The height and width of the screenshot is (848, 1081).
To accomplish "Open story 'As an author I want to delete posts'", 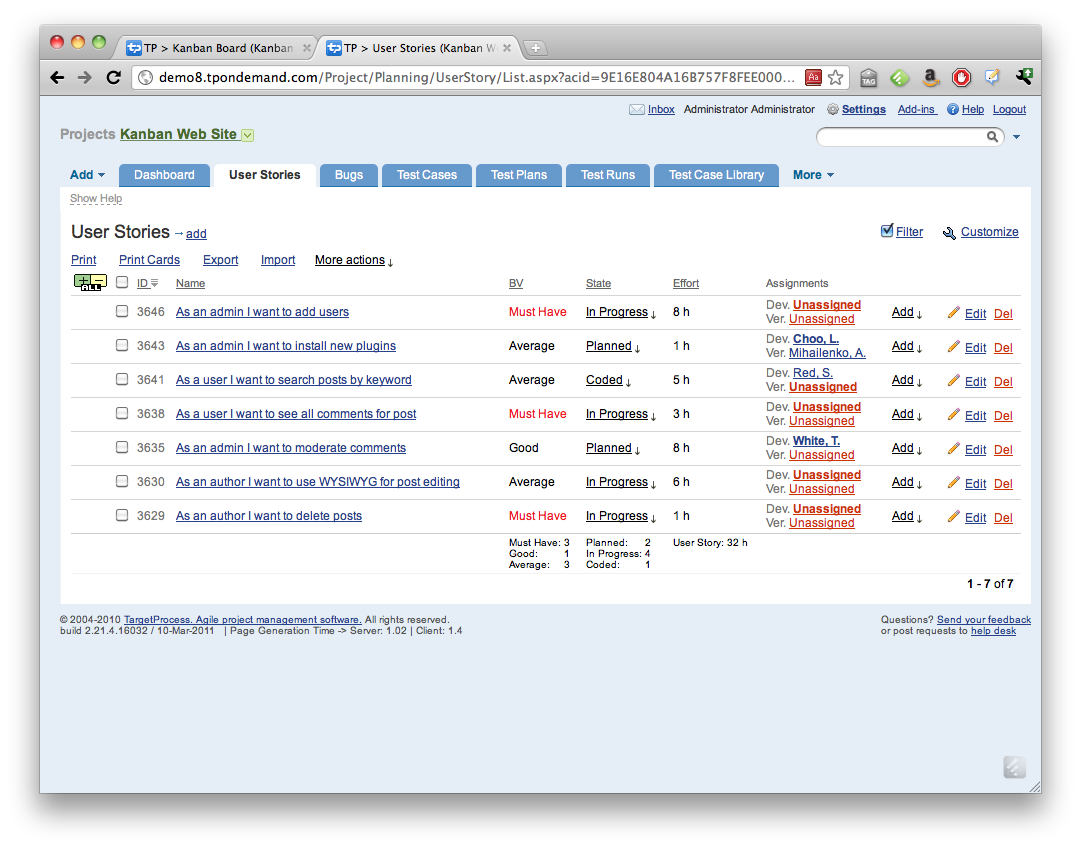I will [268, 516].
